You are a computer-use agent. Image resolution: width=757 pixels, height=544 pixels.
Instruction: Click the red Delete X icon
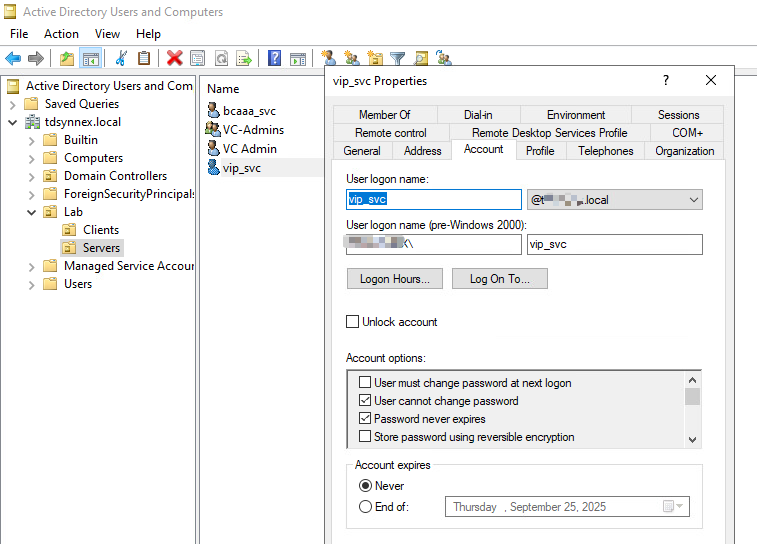(174, 58)
